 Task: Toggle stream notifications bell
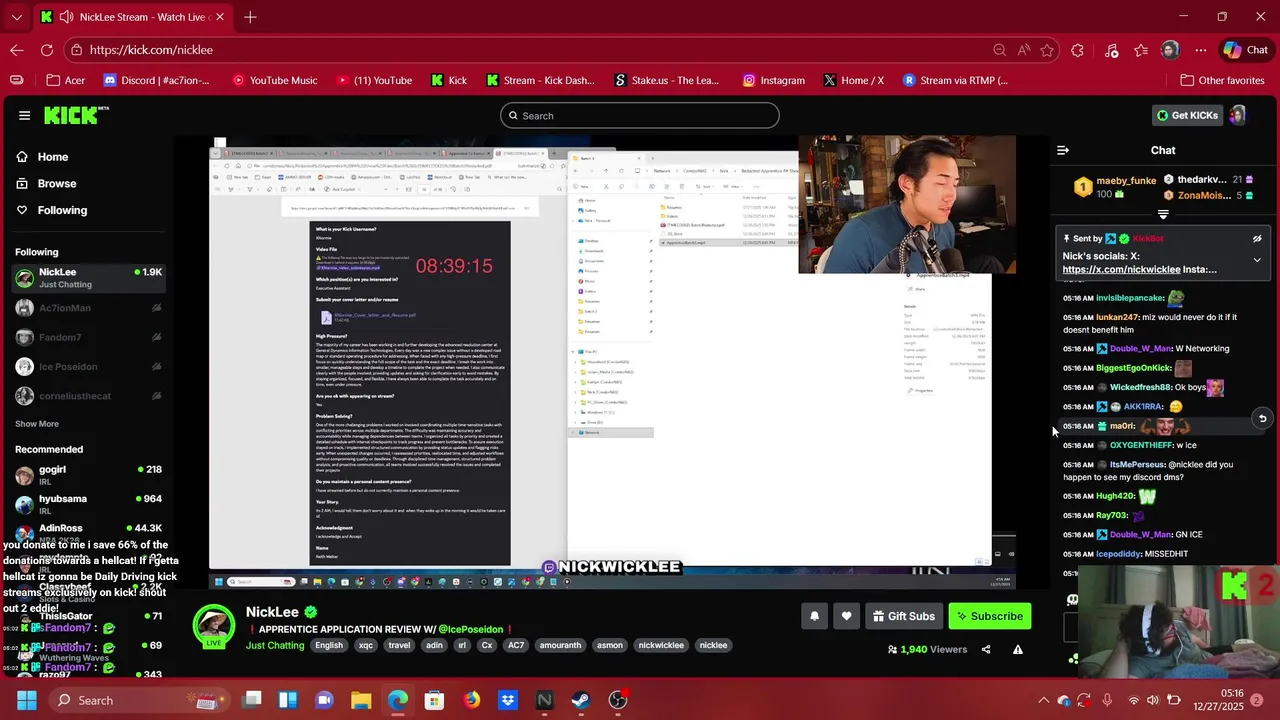click(x=814, y=616)
